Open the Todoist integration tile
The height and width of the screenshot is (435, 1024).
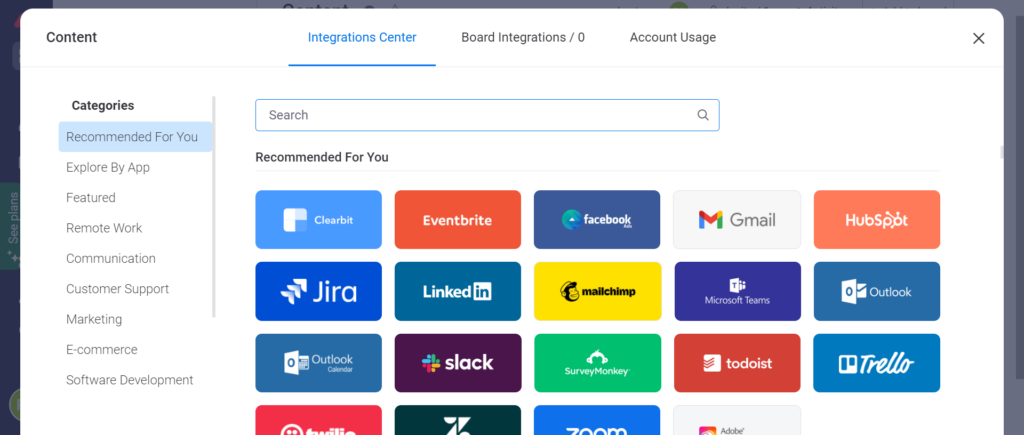click(737, 363)
